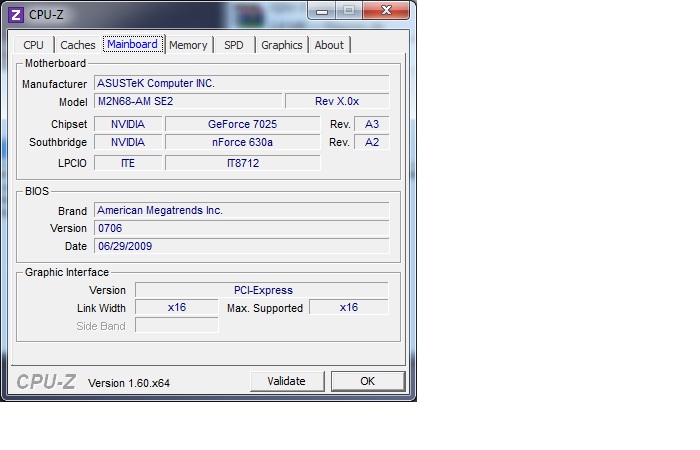
Task: Close the CPU-Z window
Action: (386, 10)
